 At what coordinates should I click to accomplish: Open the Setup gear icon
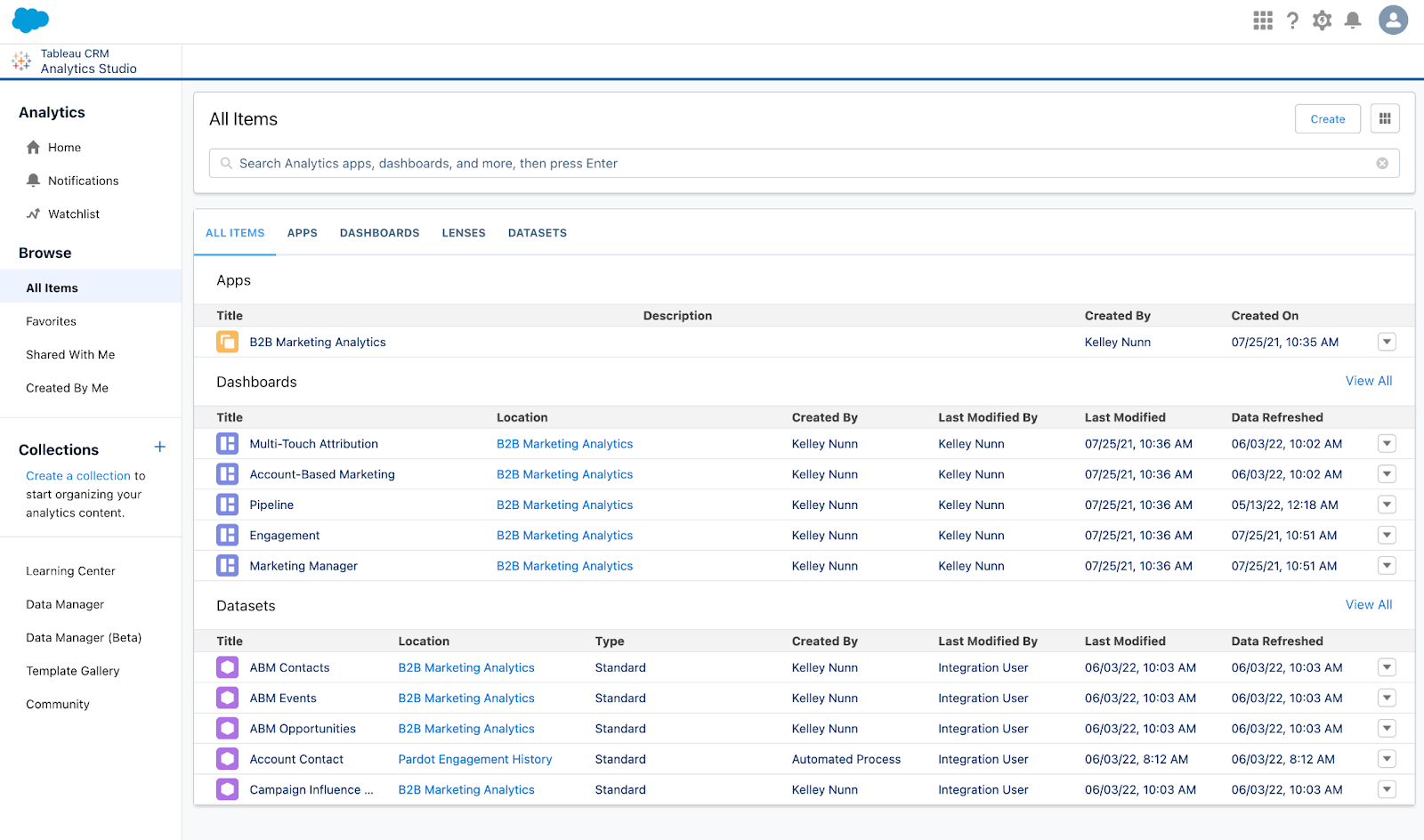pyautogui.click(x=1323, y=20)
